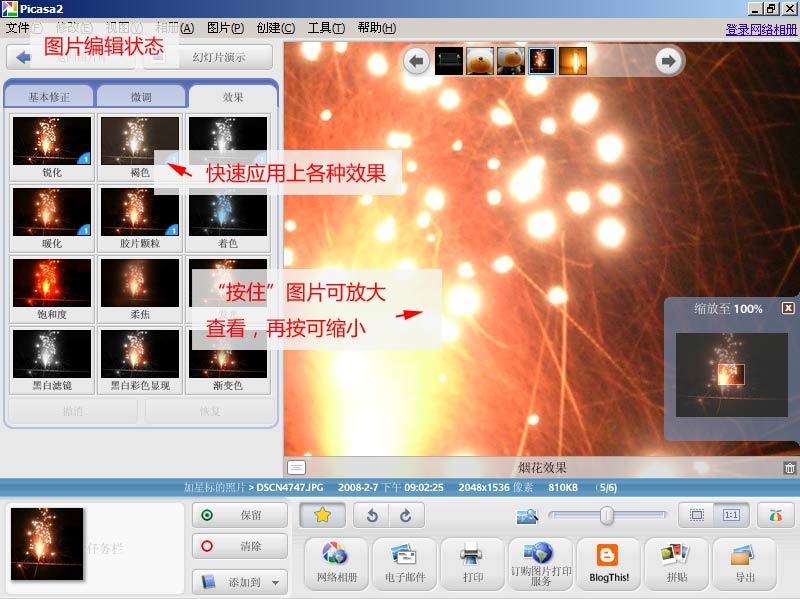
Task: Switch to the 基本修正 tab
Action: (x=49, y=97)
